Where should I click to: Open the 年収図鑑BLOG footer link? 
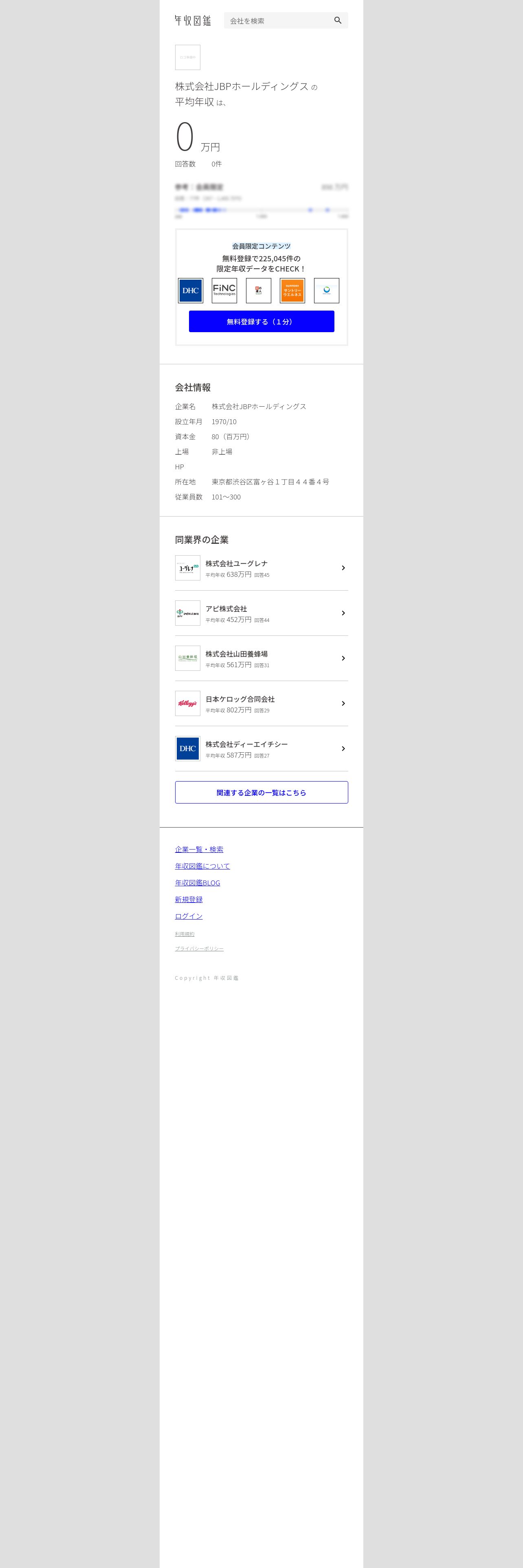tap(197, 883)
